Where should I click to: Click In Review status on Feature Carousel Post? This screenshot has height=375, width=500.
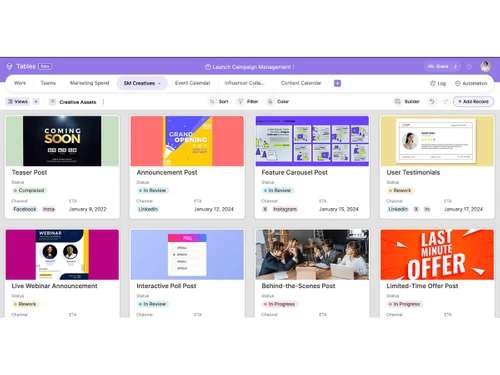click(277, 190)
